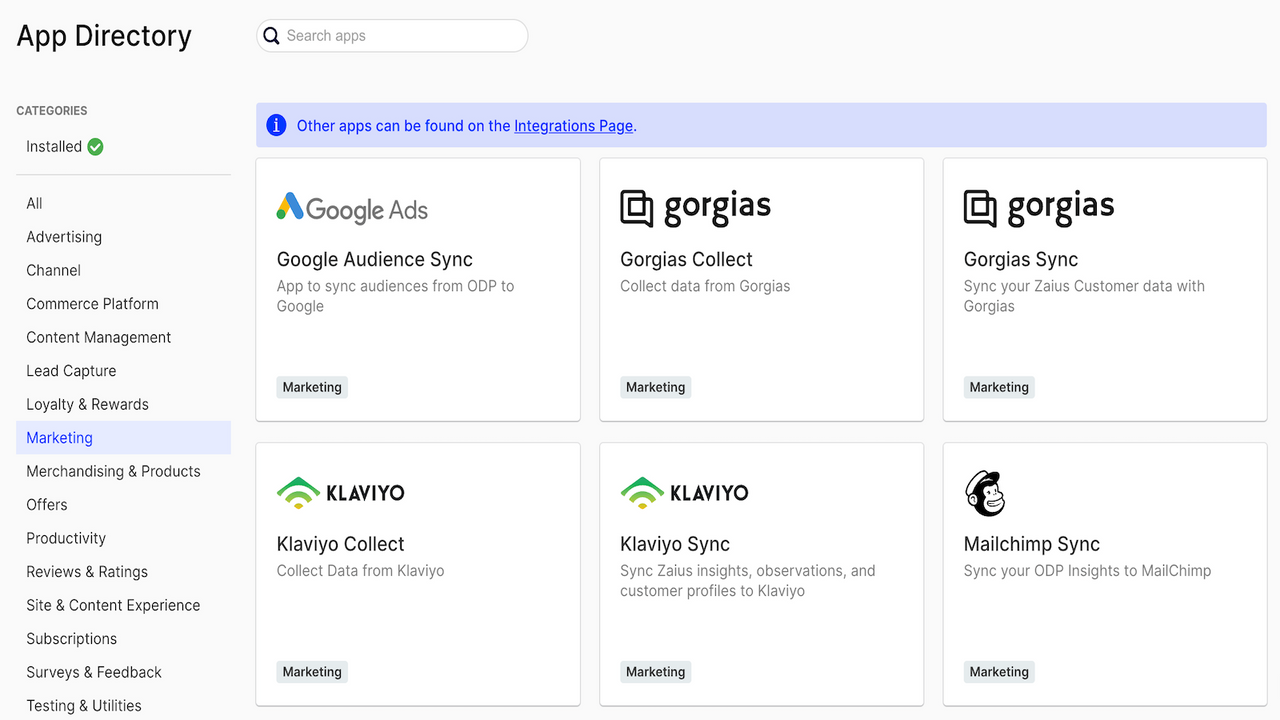The height and width of the screenshot is (720, 1280).
Task: Click the search magnifier icon
Action: tap(271, 36)
